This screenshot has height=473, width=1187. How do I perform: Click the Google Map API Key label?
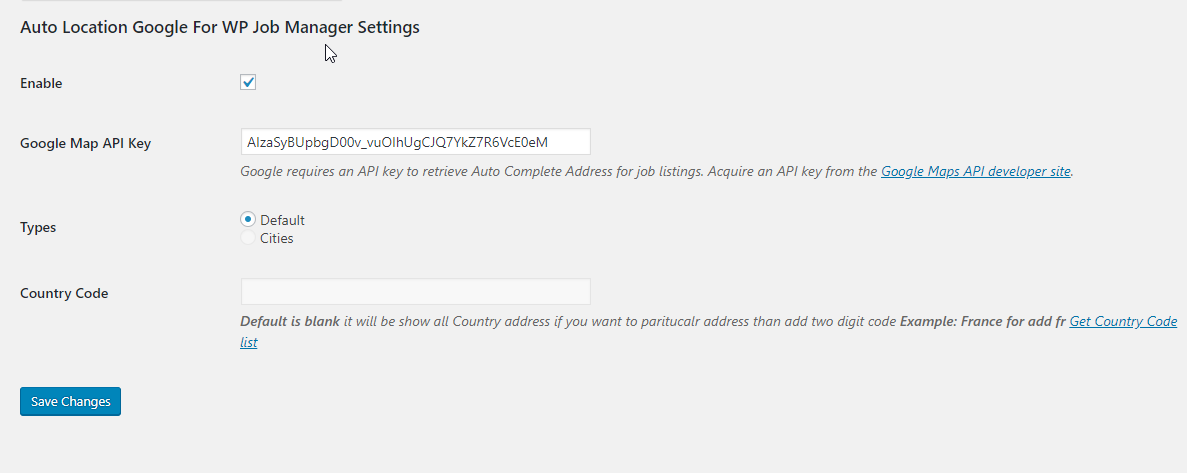(x=86, y=143)
